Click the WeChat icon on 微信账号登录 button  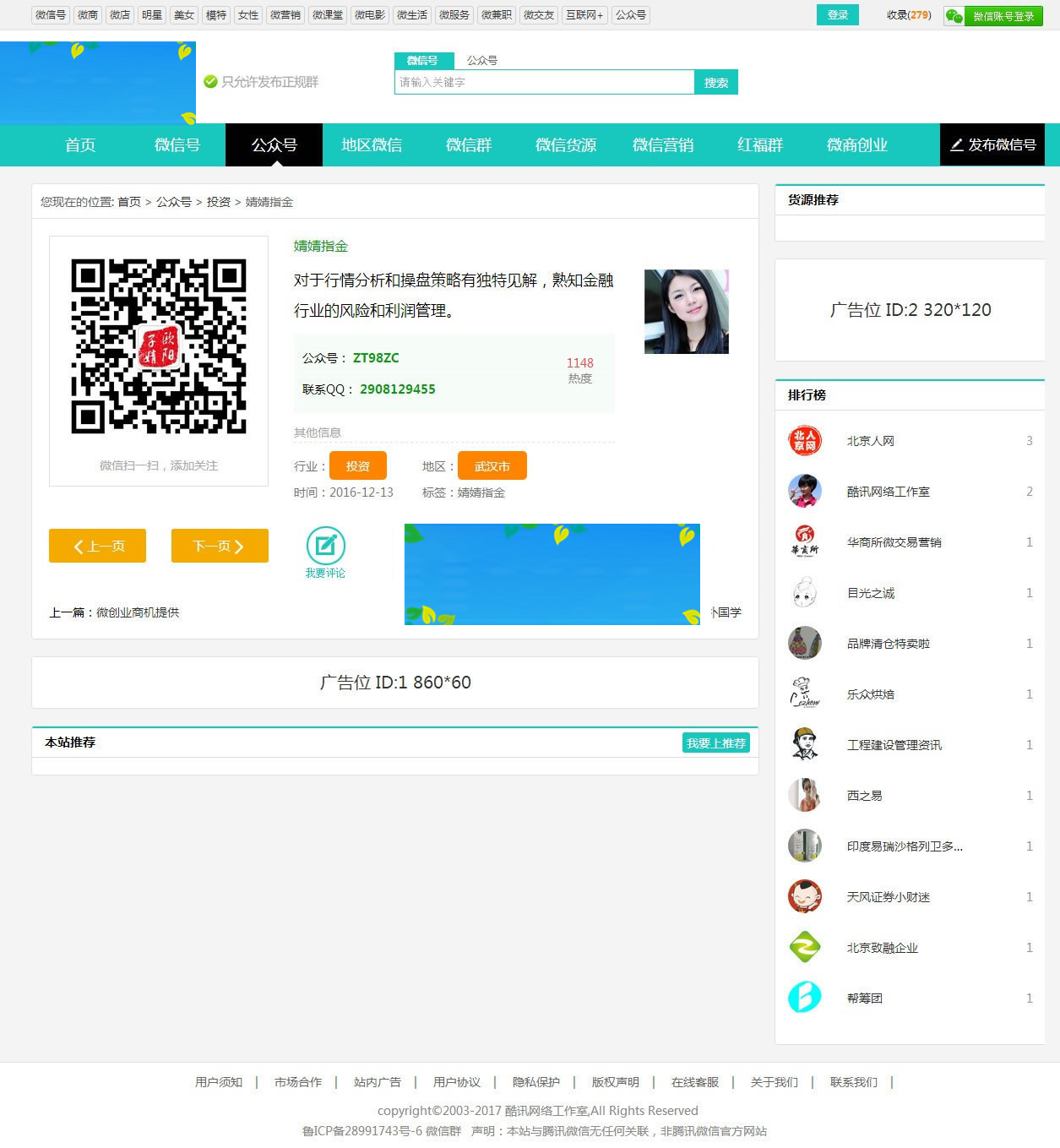(x=954, y=15)
